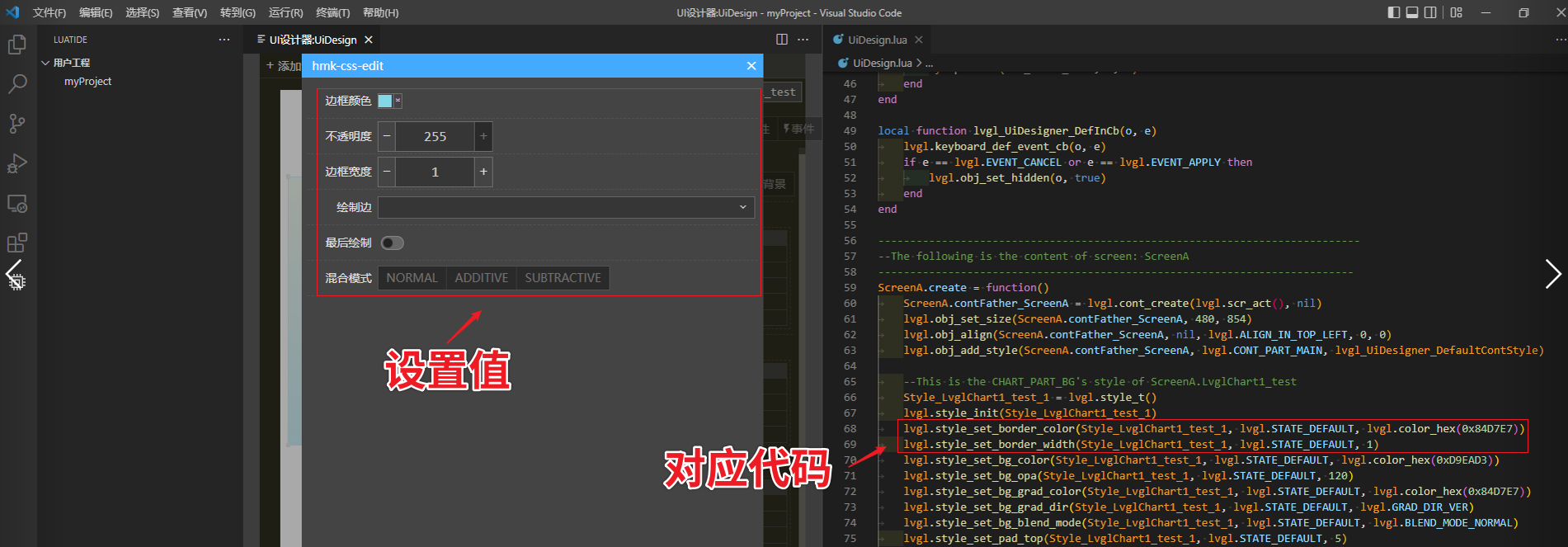
Task: Select NORMAL blend mode
Action: (x=412, y=278)
